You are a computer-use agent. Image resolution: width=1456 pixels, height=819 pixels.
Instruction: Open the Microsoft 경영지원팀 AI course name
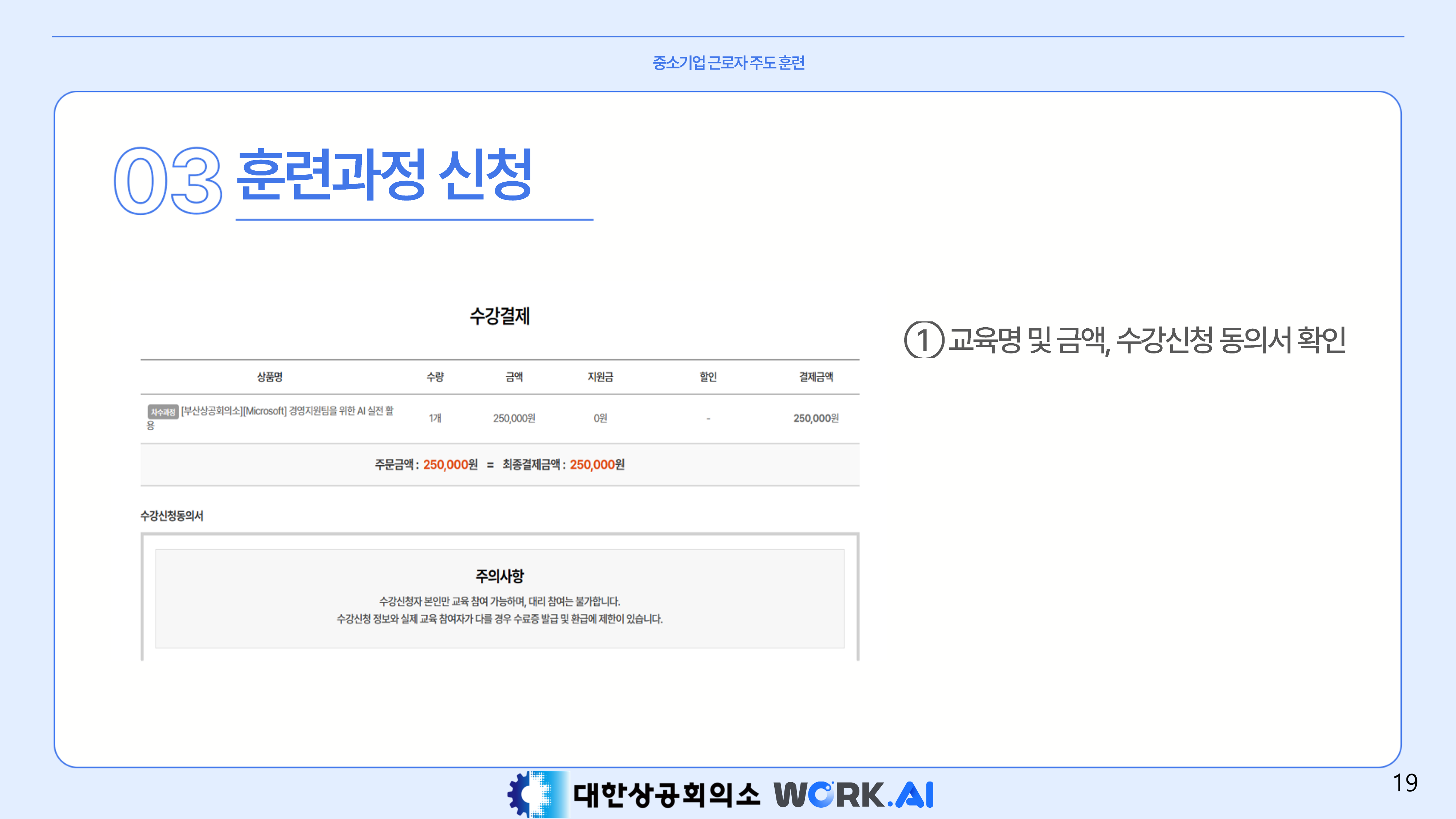click(x=287, y=411)
